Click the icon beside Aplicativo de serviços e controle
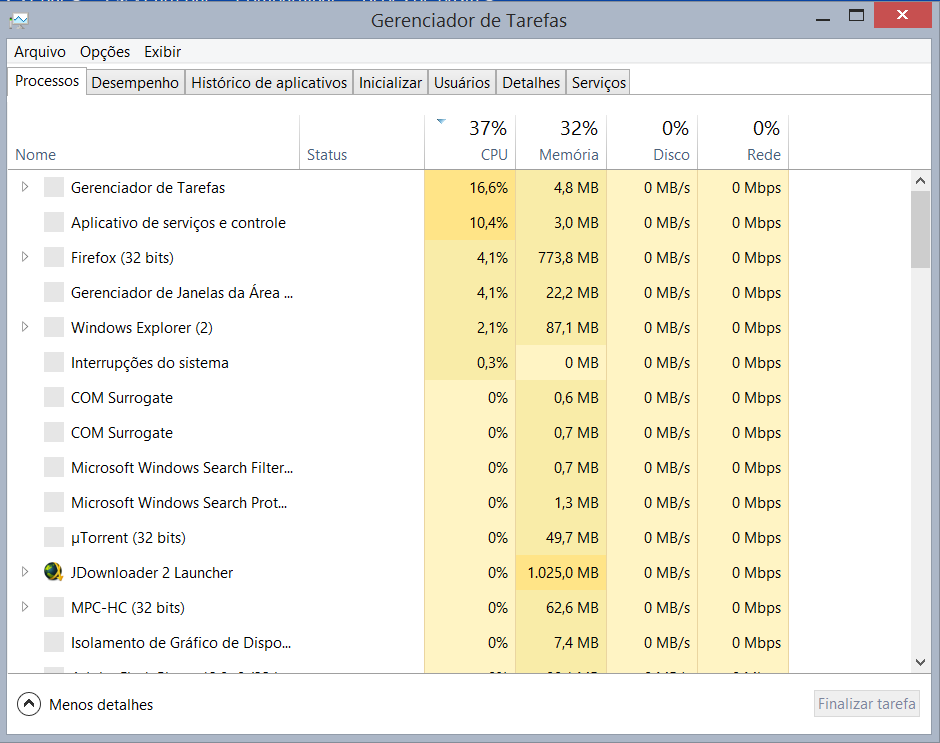The width and height of the screenshot is (940, 743). (x=53, y=222)
